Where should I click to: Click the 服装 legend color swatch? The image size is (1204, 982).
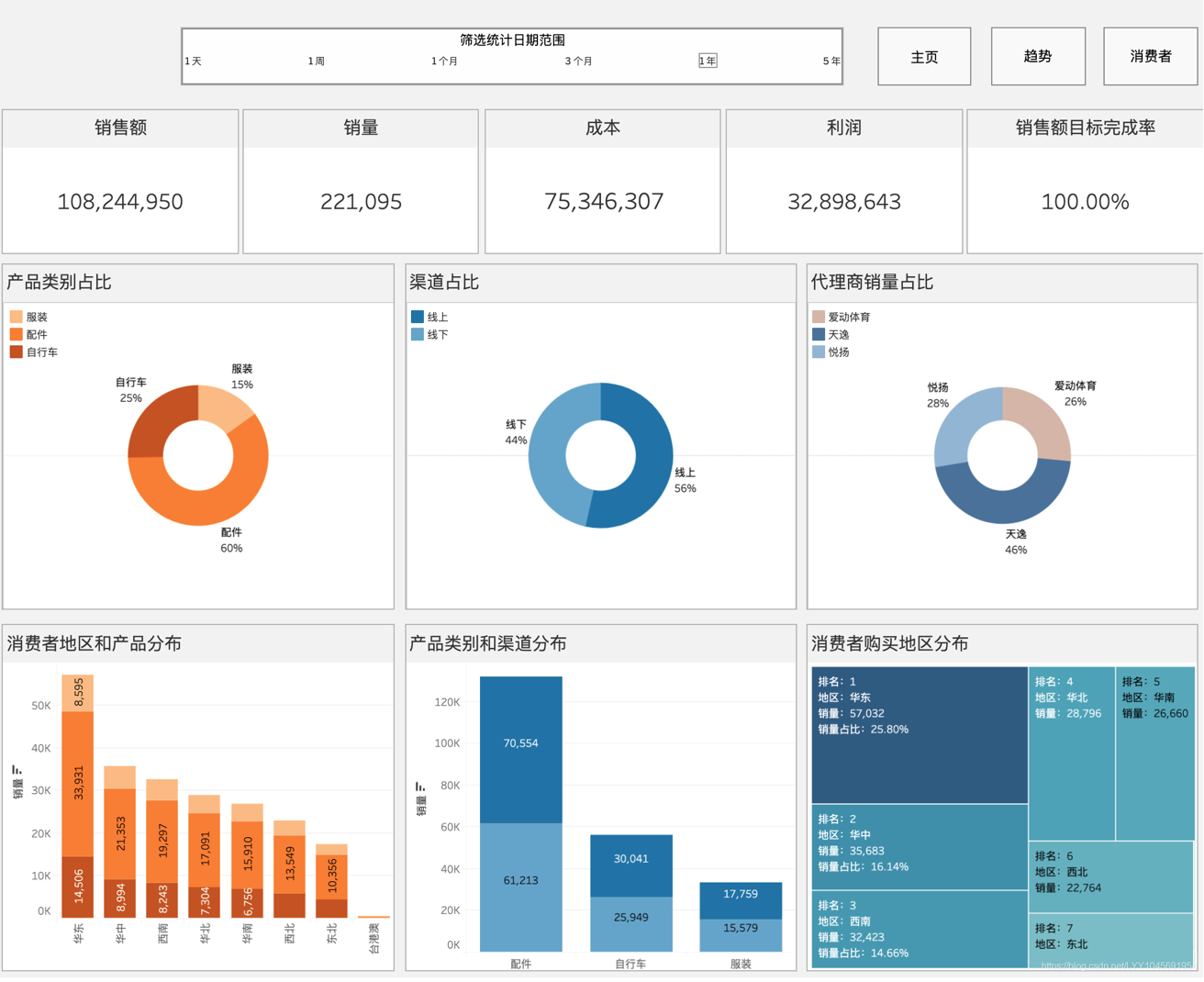[16, 317]
